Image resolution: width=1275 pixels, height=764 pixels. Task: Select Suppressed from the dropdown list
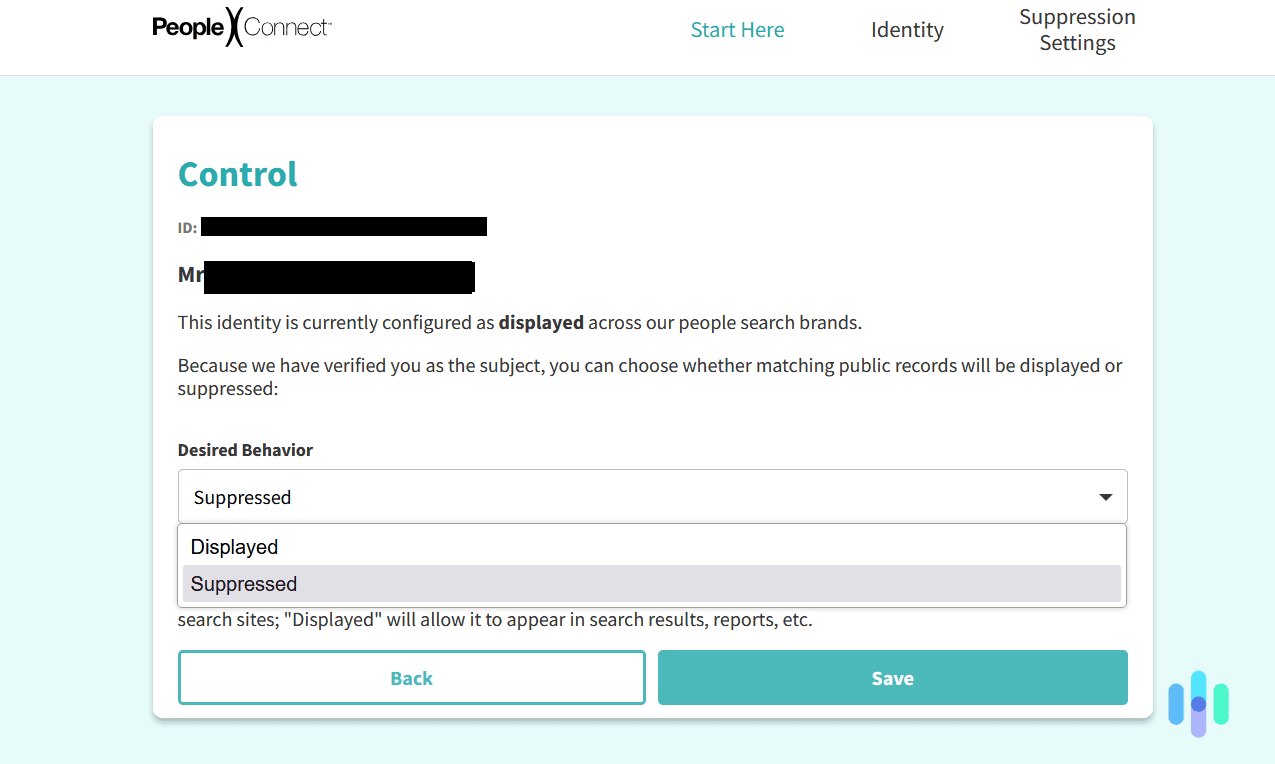pos(244,583)
